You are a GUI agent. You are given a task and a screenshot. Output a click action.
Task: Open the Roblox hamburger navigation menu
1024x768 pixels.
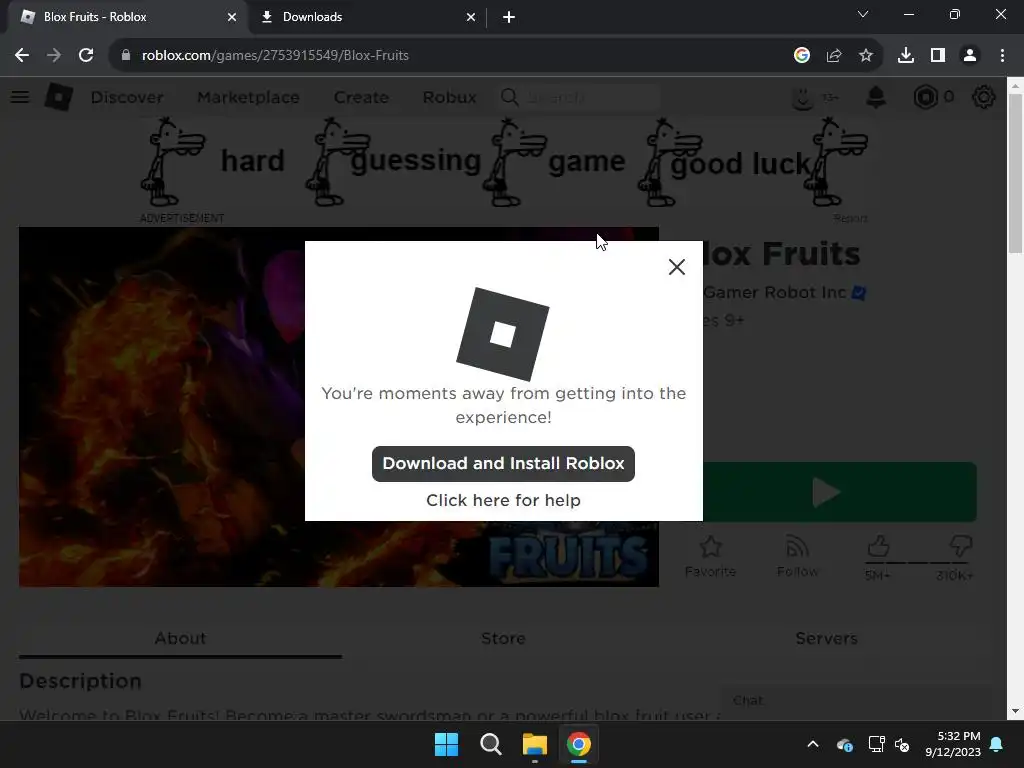pyautogui.click(x=20, y=97)
